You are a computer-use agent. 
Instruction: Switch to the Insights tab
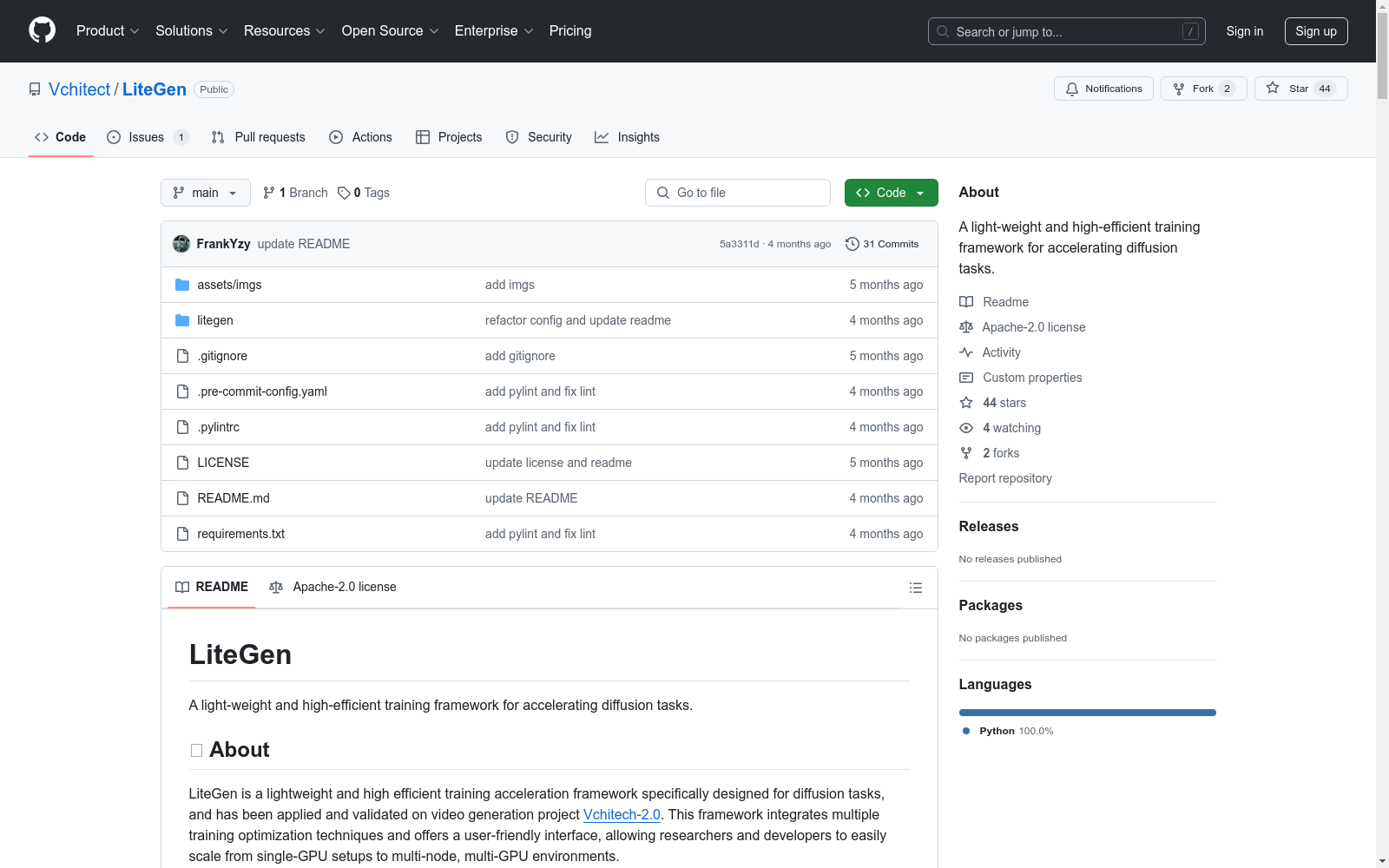pyautogui.click(x=627, y=137)
